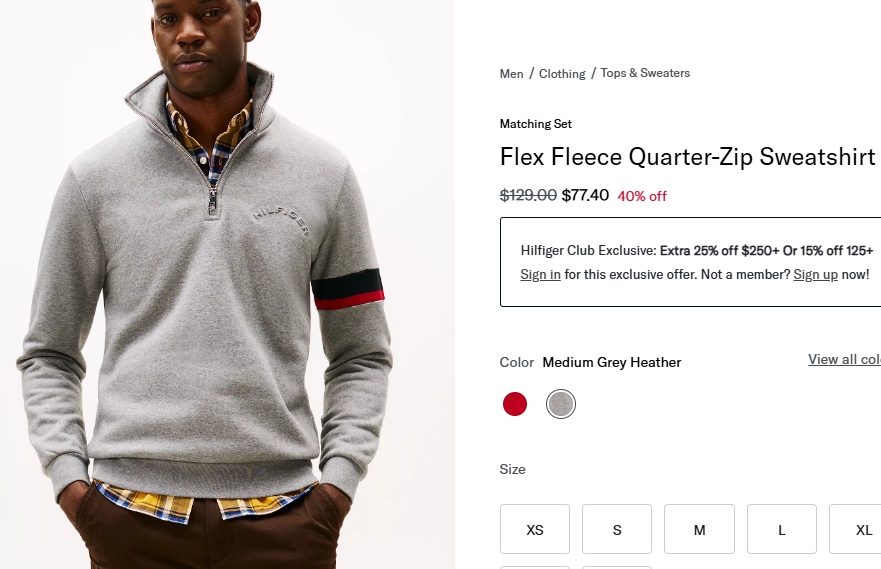Click the $77.40 sale price
The height and width of the screenshot is (569, 881).
[x=585, y=195]
